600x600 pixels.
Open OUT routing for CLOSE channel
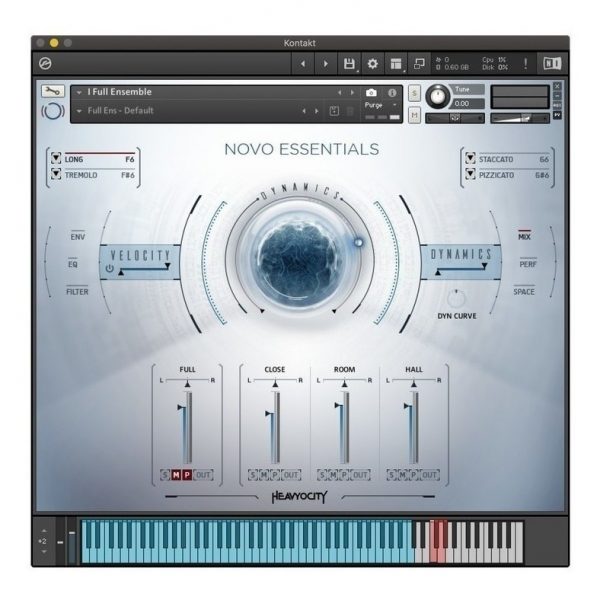[291, 475]
